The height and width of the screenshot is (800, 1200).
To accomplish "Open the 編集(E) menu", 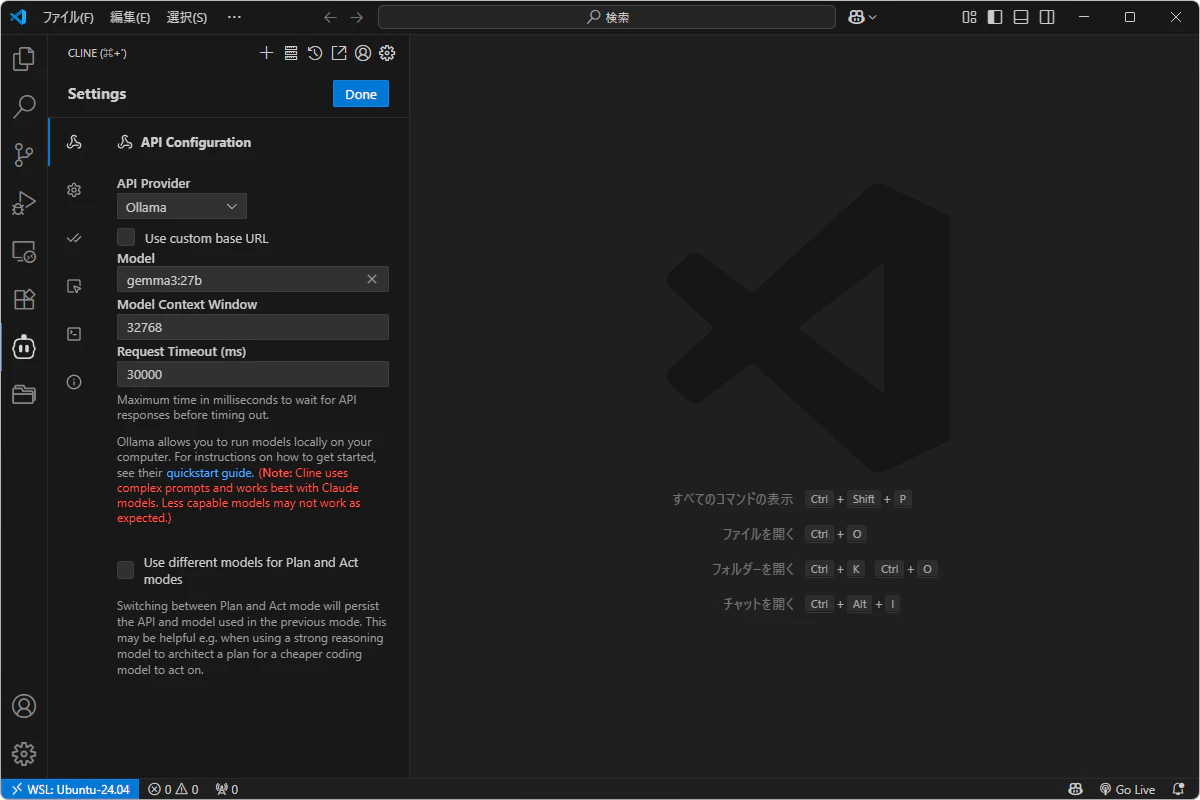I will click(x=130, y=17).
